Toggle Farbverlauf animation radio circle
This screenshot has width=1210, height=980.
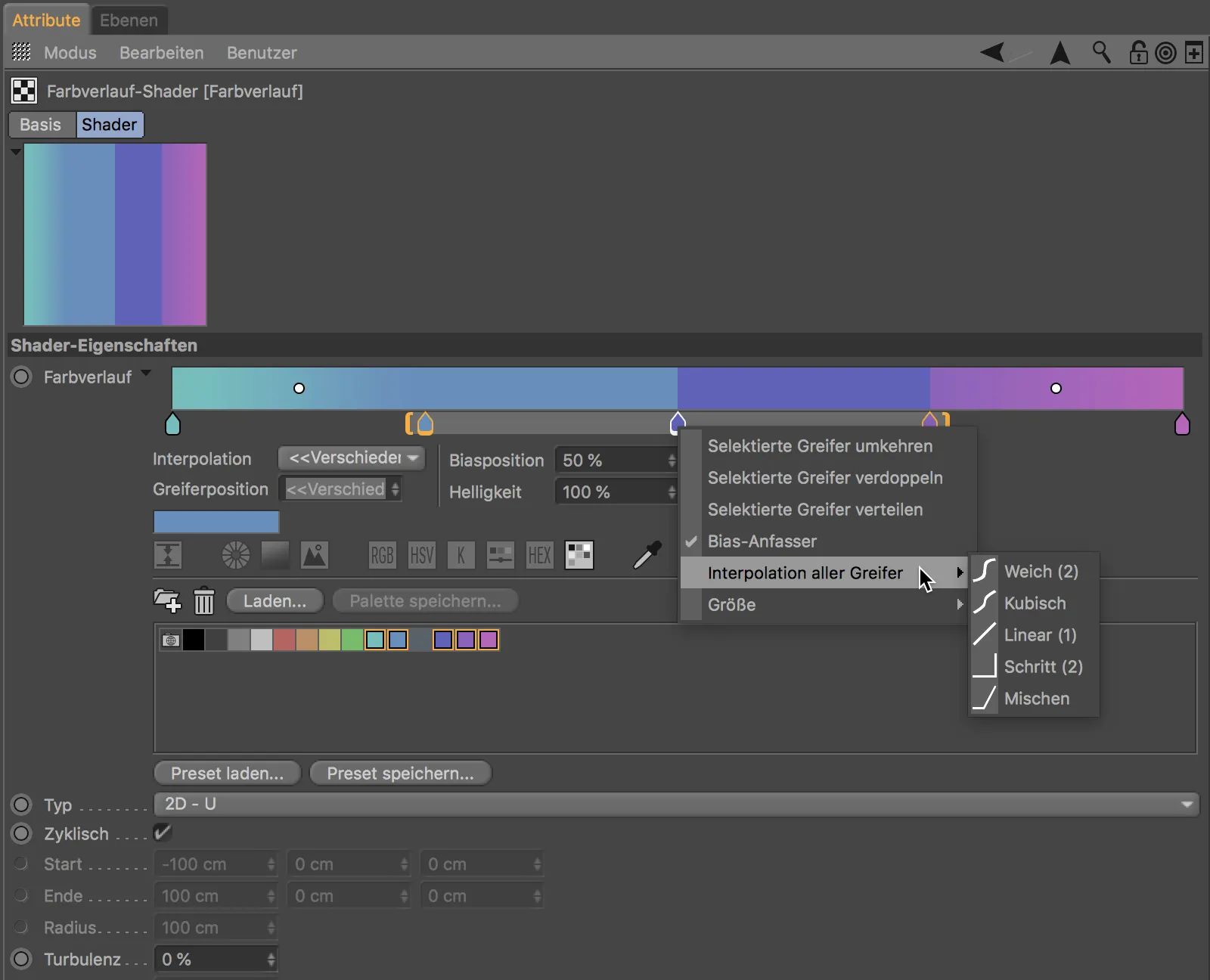(22, 377)
